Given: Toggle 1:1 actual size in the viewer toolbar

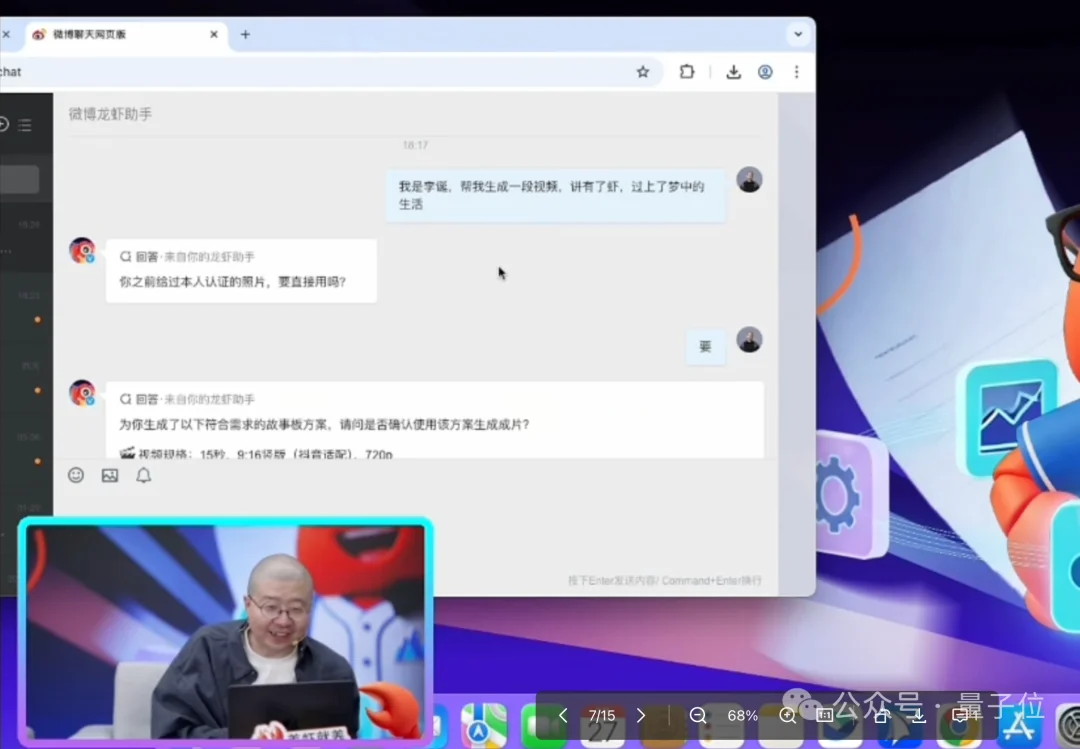Looking at the screenshot, I should coord(825,716).
